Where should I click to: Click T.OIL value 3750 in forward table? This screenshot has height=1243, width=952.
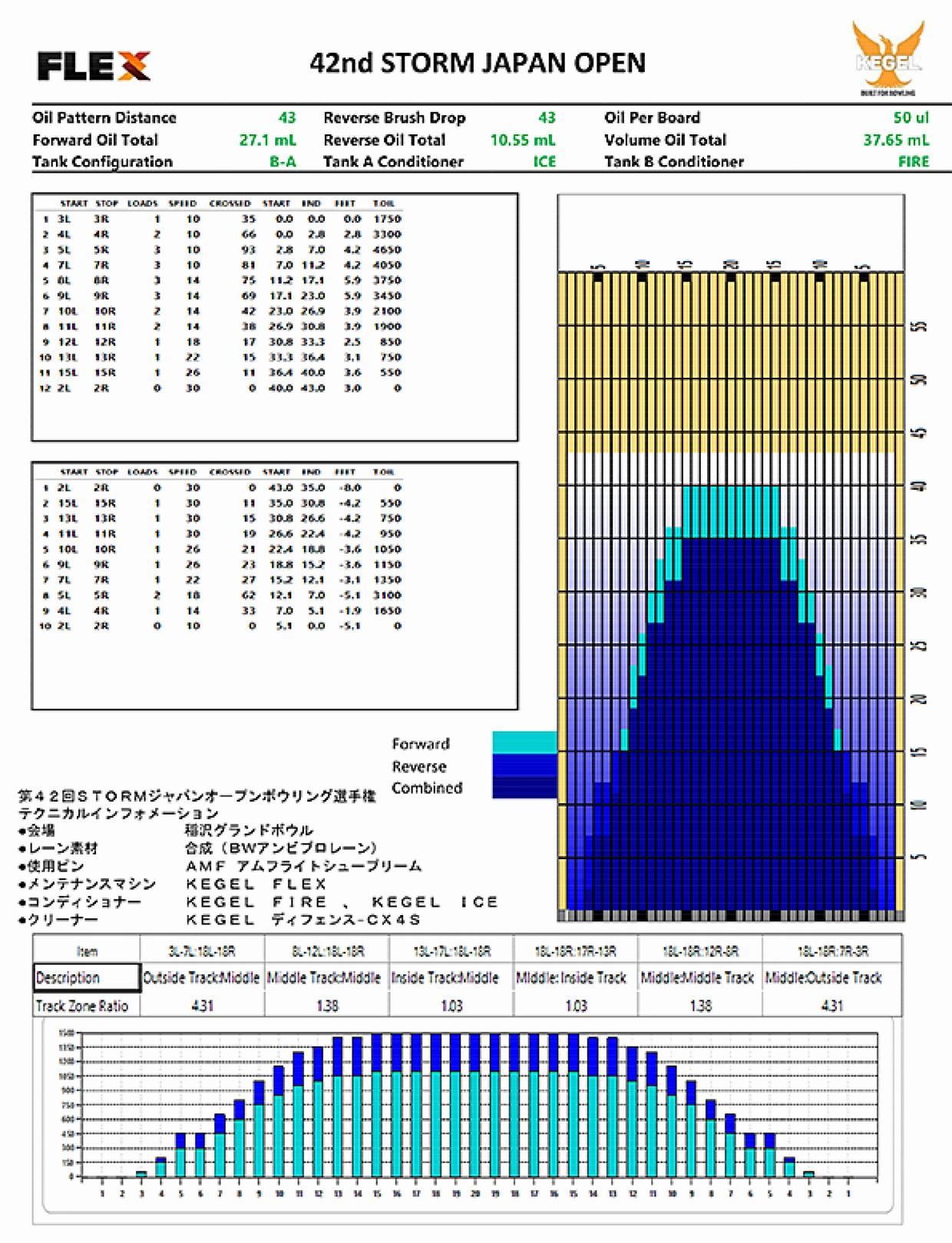pyautogui.click(x=387, y=280)
